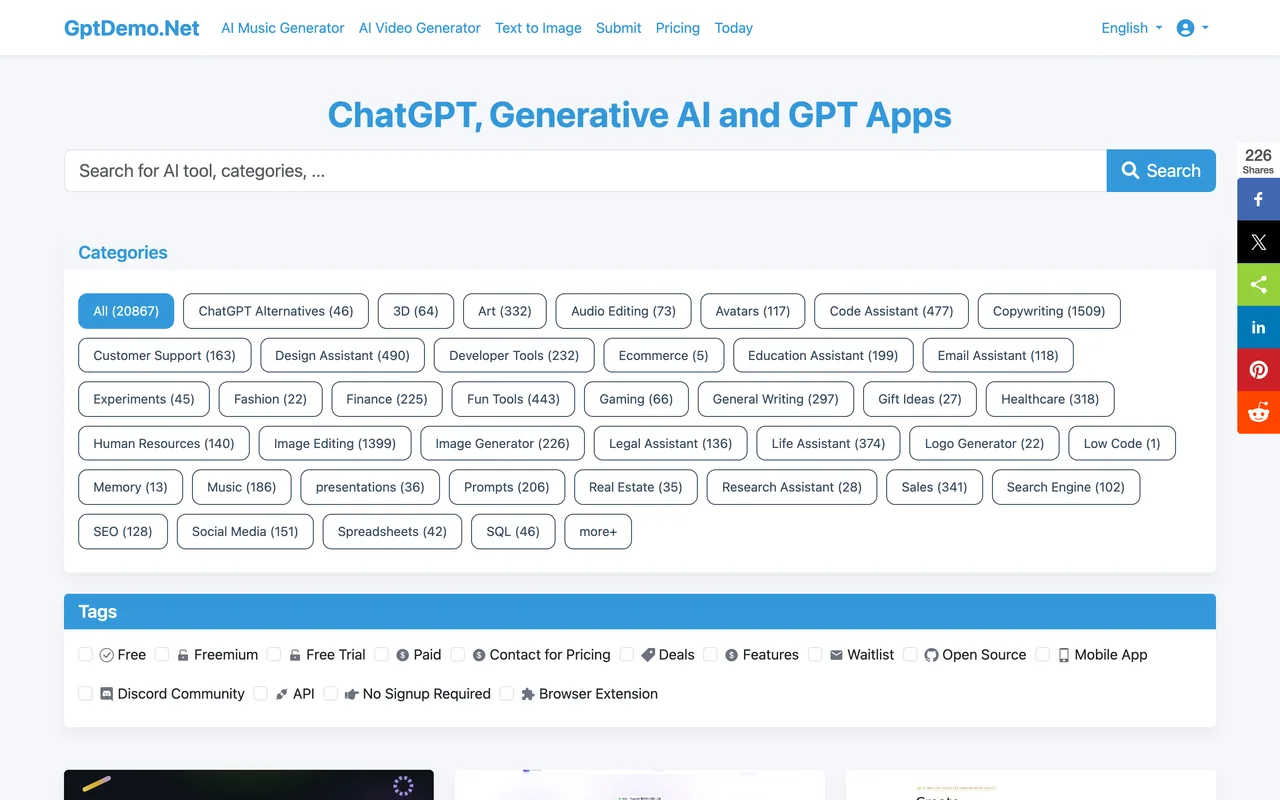
Task: Choose the Image Generator (226) category
Action: tap(503, 443)
